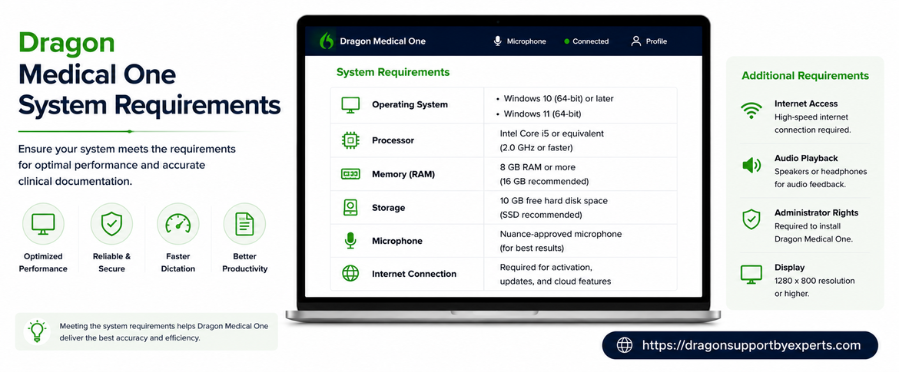Click the green Connected status dot

tap(566, 41)
